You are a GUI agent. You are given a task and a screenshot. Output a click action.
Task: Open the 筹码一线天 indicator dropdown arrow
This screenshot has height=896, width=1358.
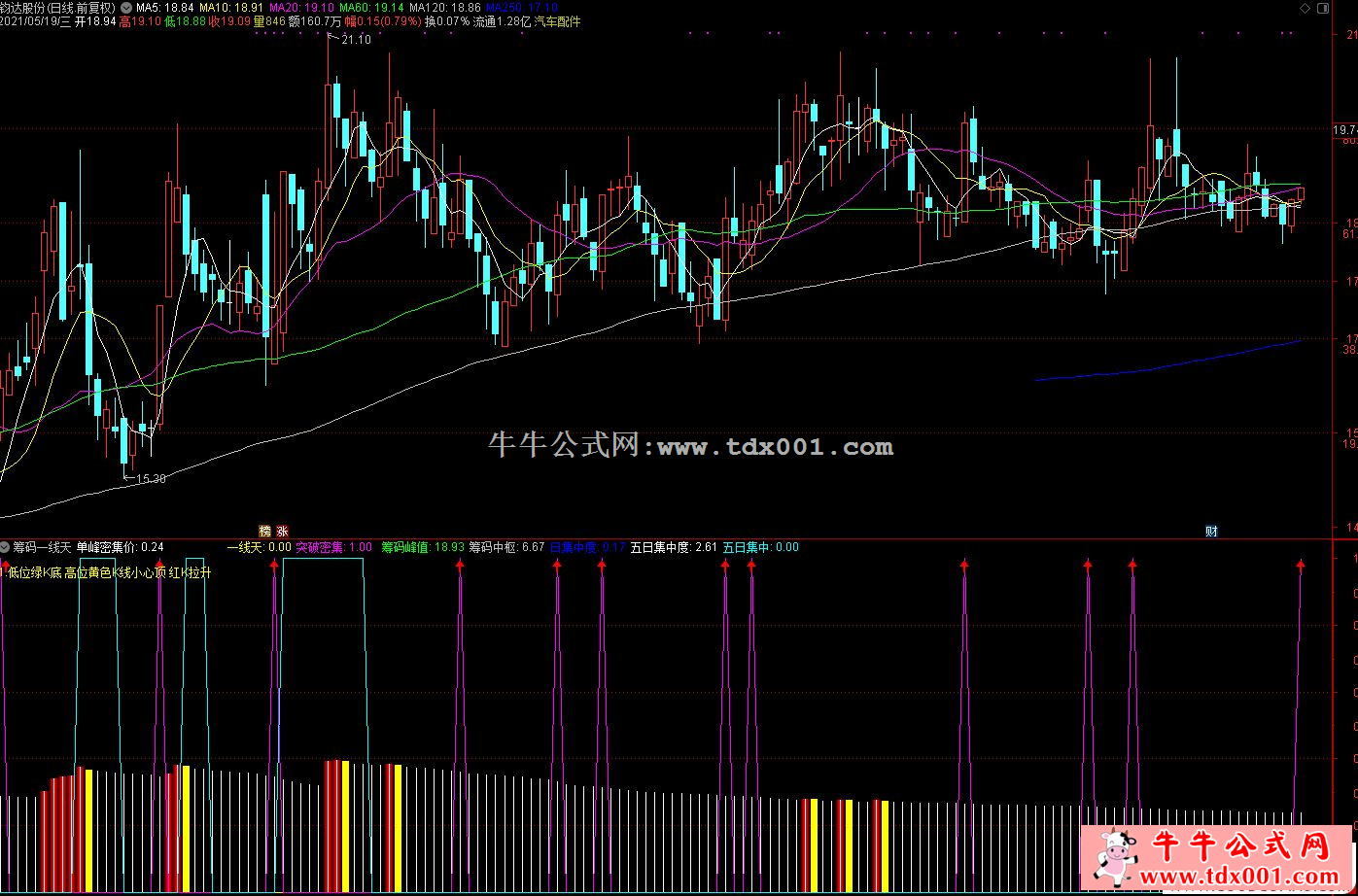5,547
